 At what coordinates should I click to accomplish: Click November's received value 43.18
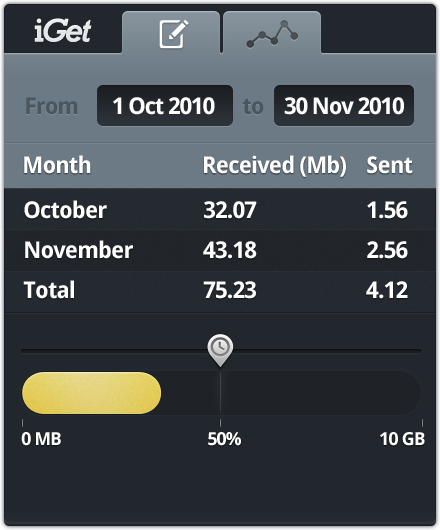tap(230, 250)
